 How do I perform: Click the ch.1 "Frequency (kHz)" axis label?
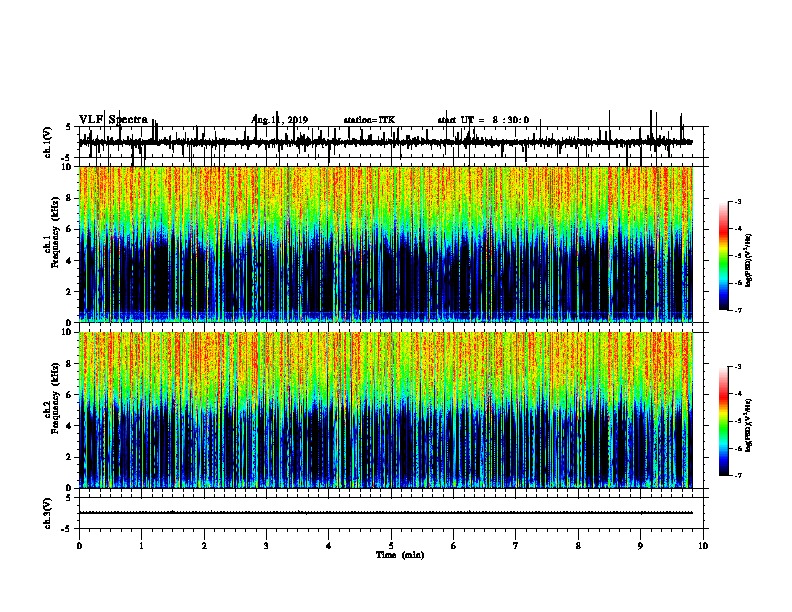(x=55, y=232)
